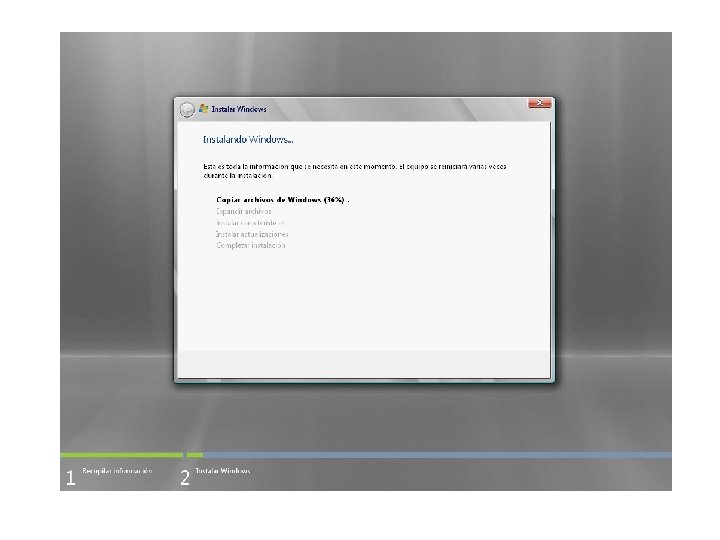Screen dimensions: 720x540
Task: Click the blue remaining stage 2 progress bar
Action: (x=438, y=455)
